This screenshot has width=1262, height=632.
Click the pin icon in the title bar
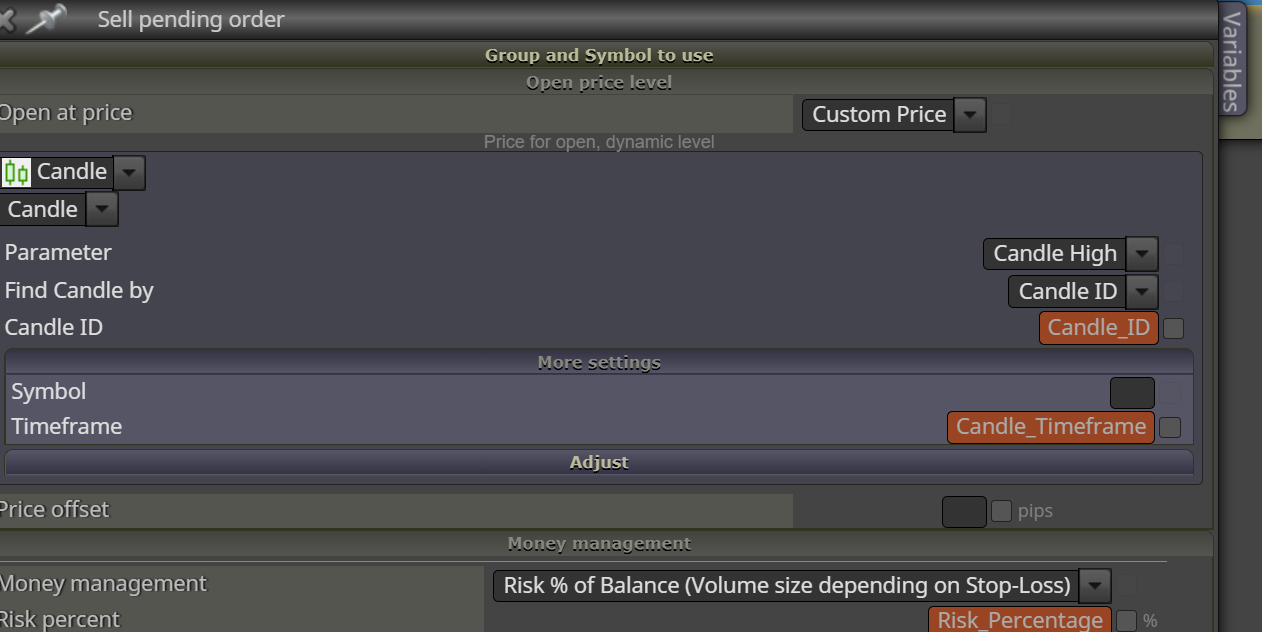(46, 19)
